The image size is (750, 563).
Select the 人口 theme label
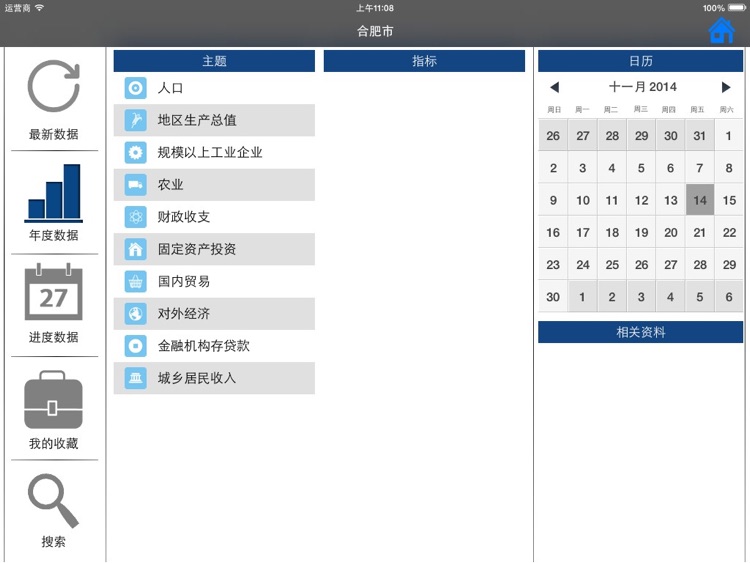170,88
